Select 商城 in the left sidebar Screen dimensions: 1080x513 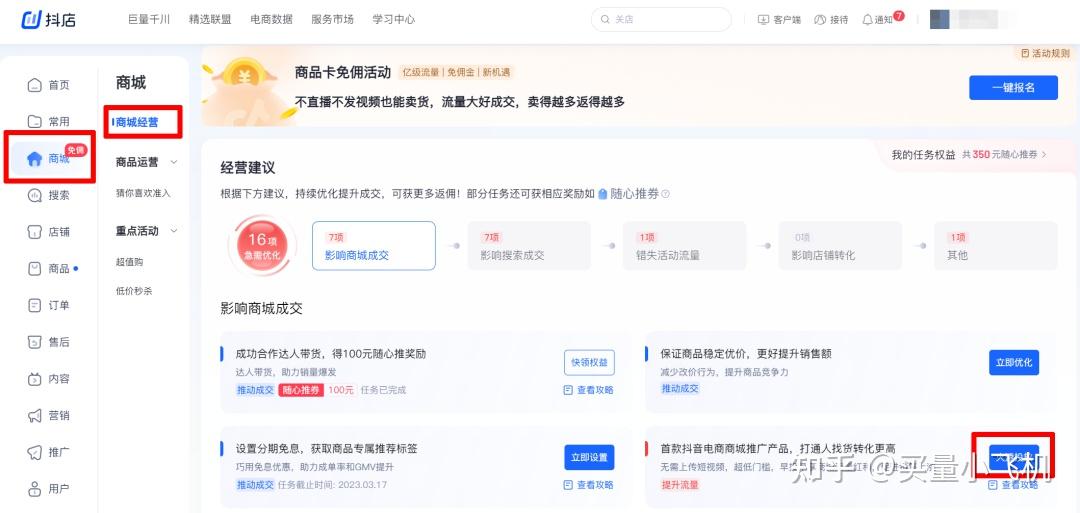[48, 158]
